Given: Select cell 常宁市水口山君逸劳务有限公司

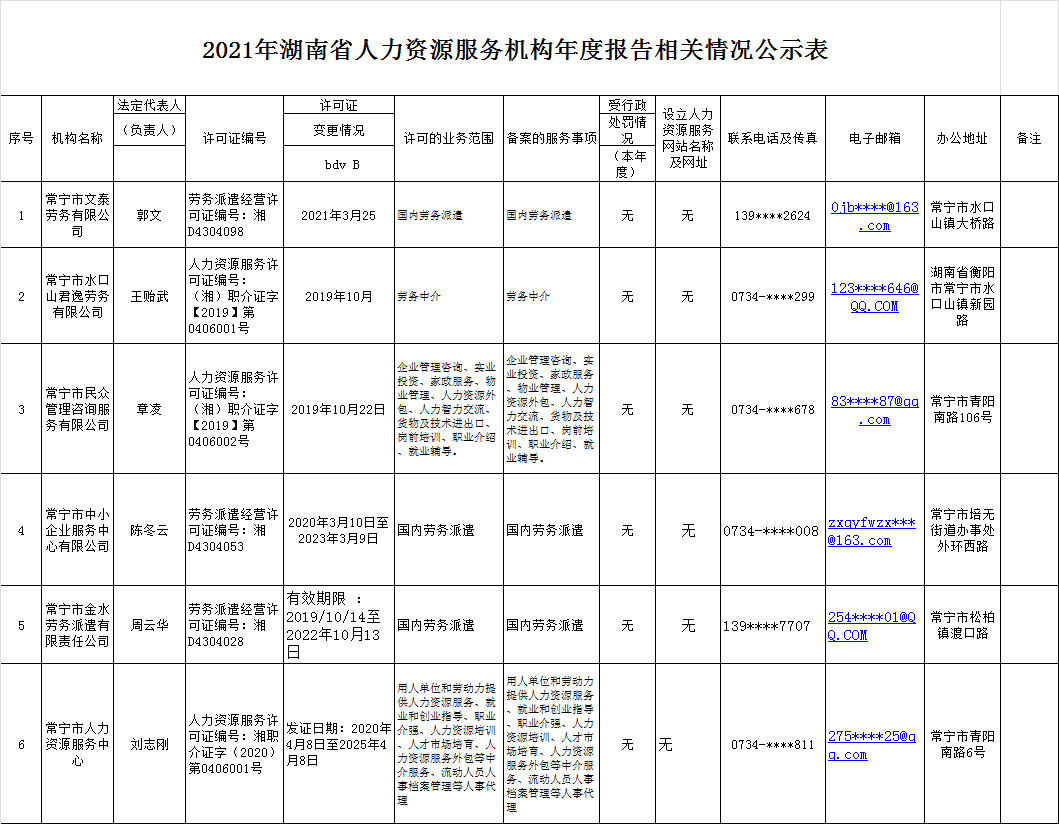Looking at the screenshot, I should tap(78, 296).
